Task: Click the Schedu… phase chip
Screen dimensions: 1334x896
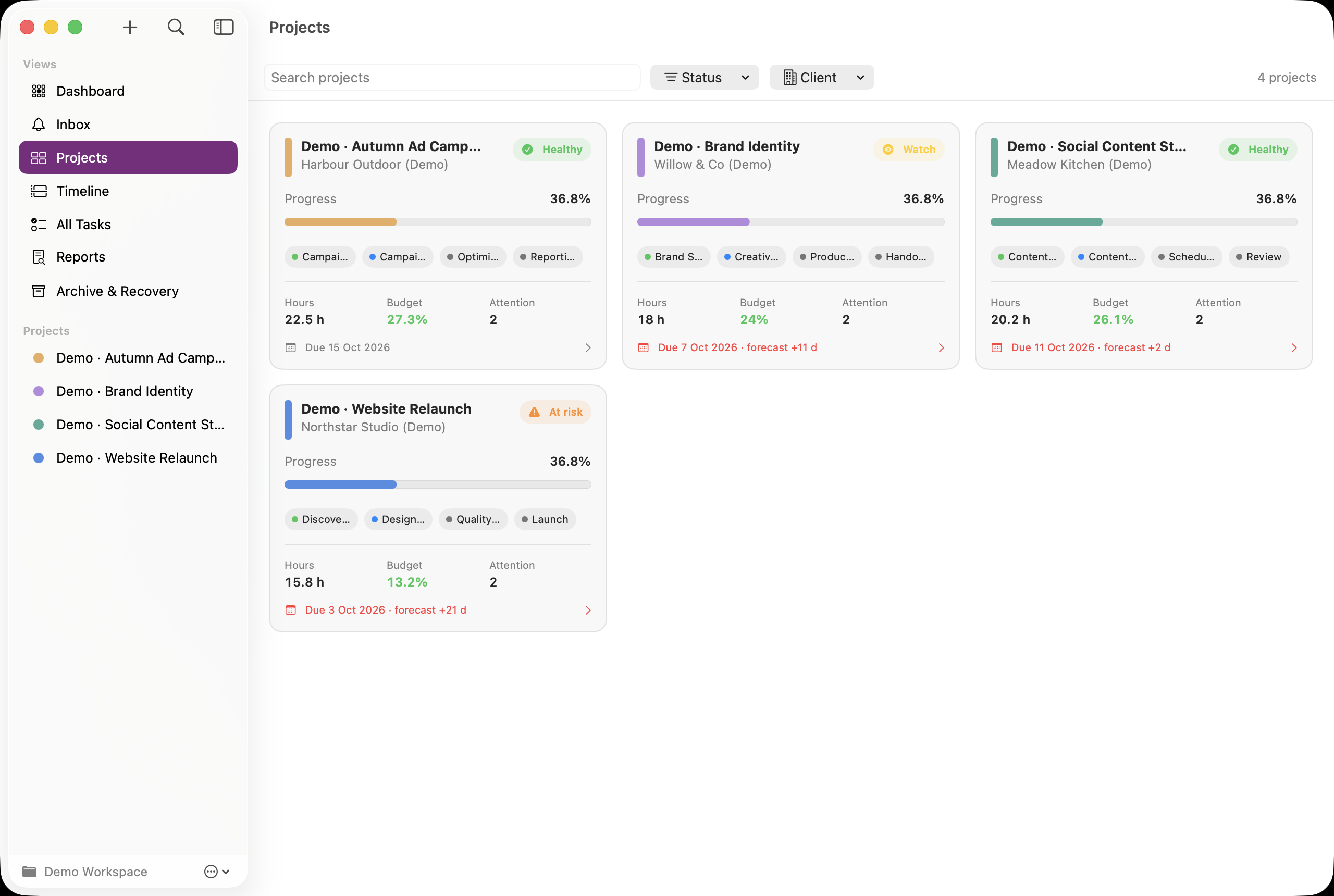Action: click(1186, 257)
